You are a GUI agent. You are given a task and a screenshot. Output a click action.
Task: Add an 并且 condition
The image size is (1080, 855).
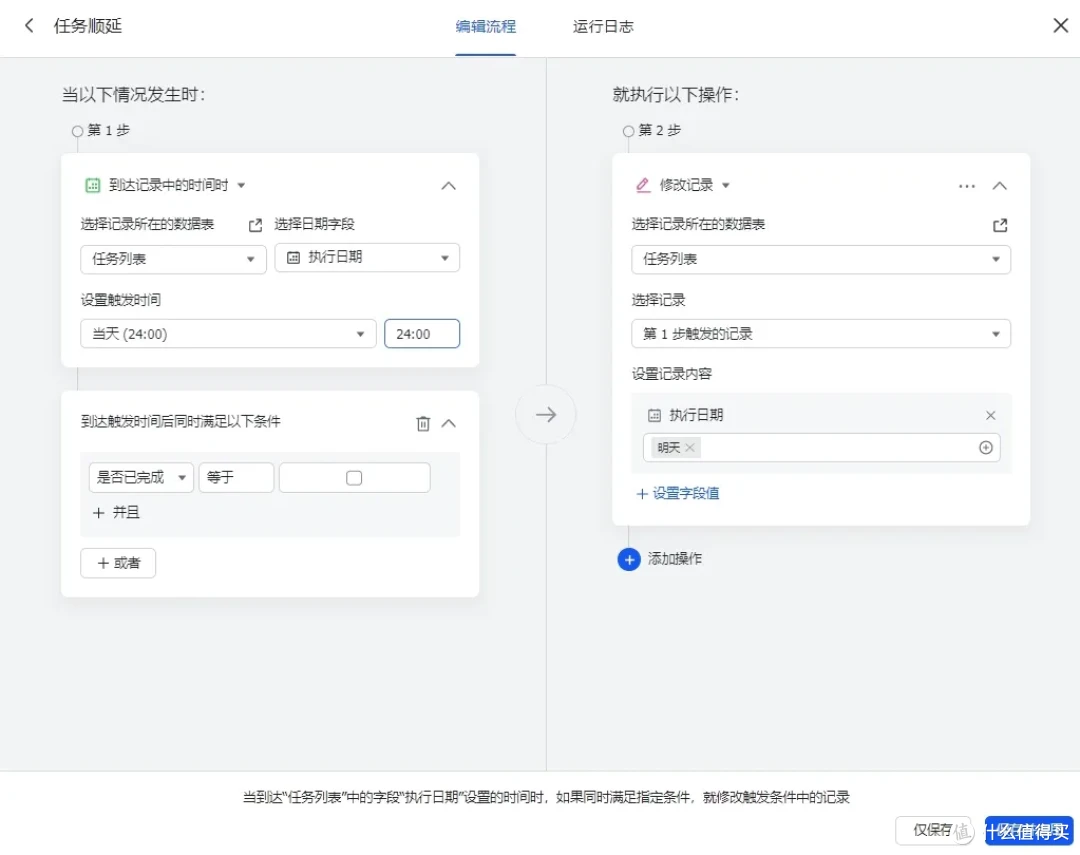click(x=116, y=513)
